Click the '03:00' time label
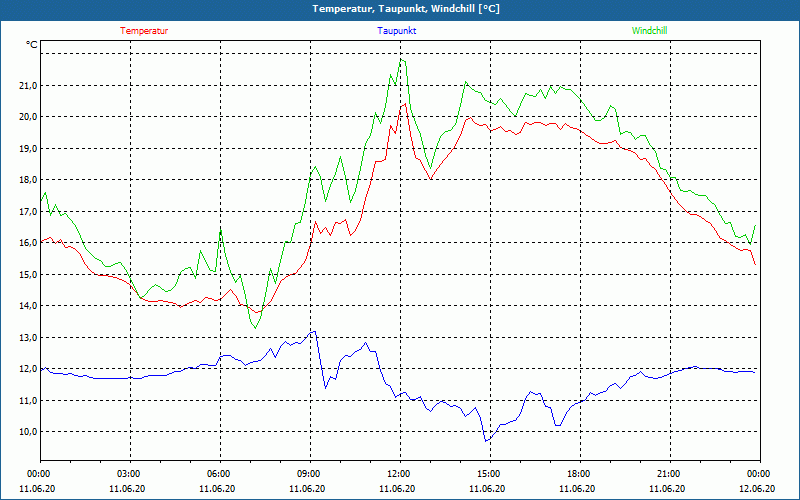The height and width of the screenshot is (500, 800). pos(131,474)
